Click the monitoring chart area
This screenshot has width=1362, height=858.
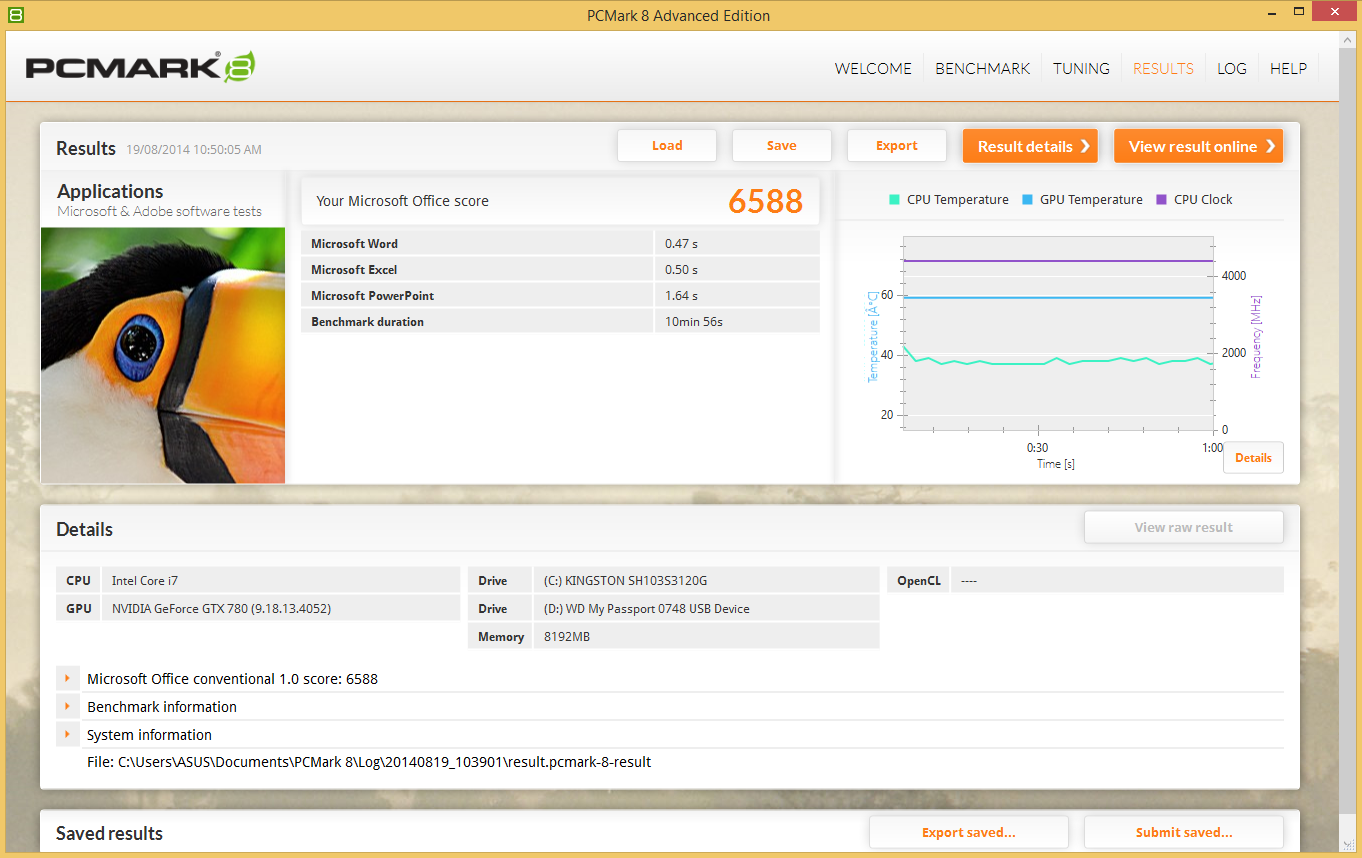point(1058,333)
